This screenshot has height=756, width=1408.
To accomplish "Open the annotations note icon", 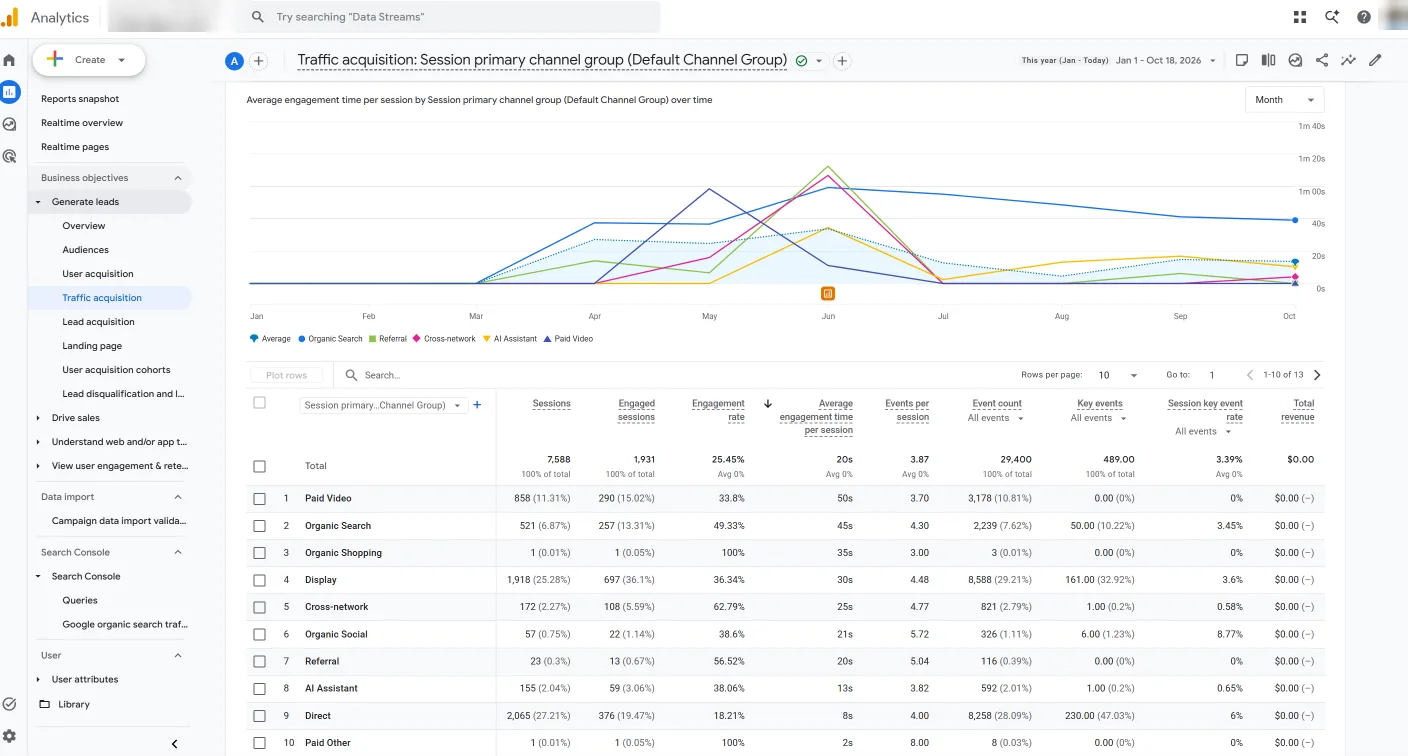I will coord(1241,60).
